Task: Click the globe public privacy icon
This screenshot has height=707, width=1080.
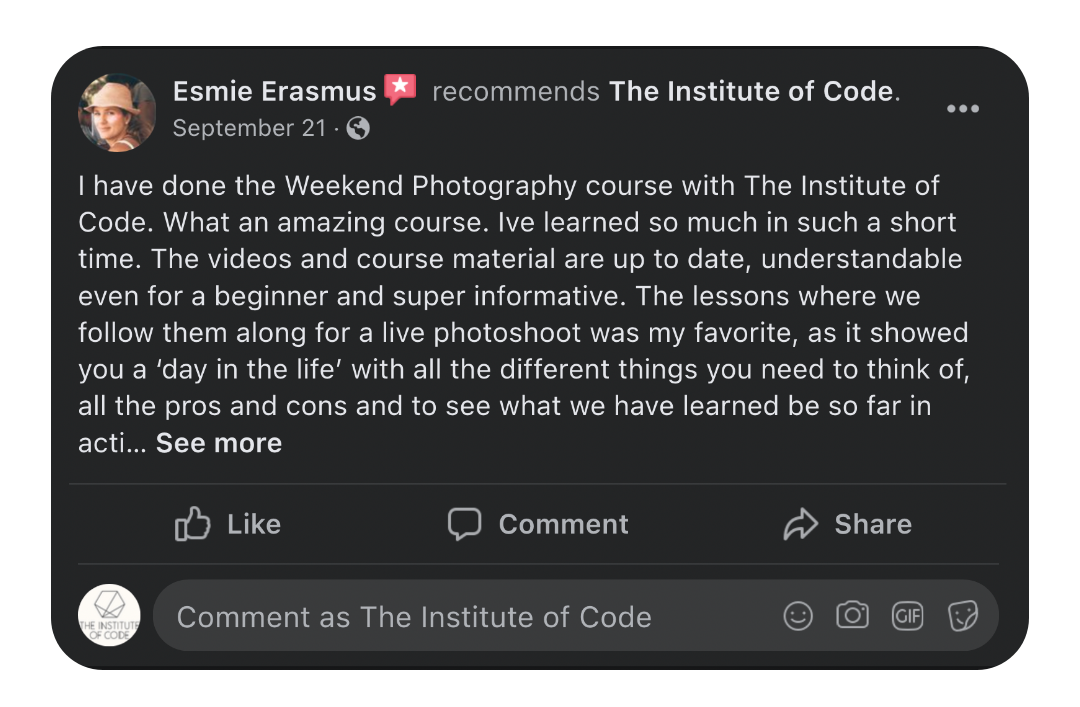Action: pos(358,128)
